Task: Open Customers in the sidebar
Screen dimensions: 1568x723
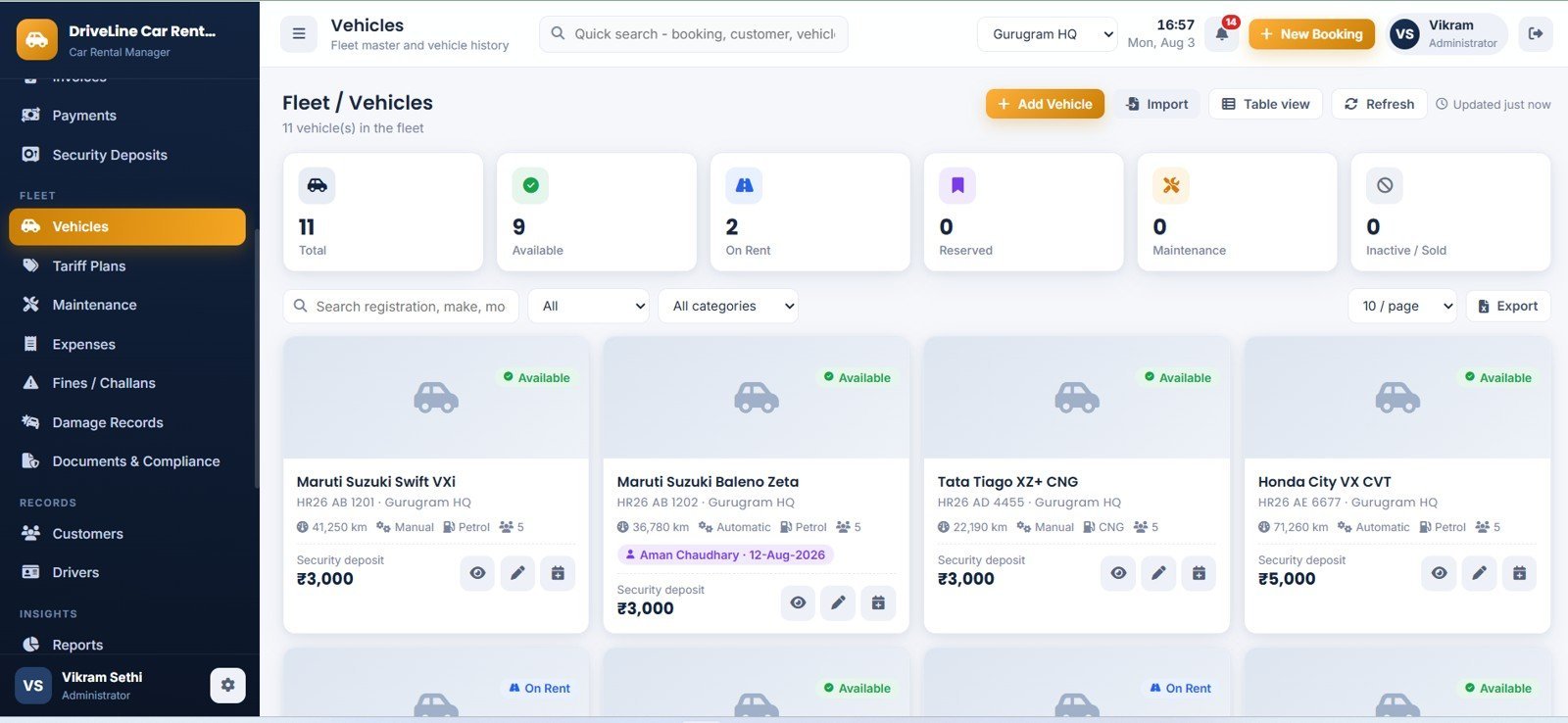Action: tap(127, 534)
